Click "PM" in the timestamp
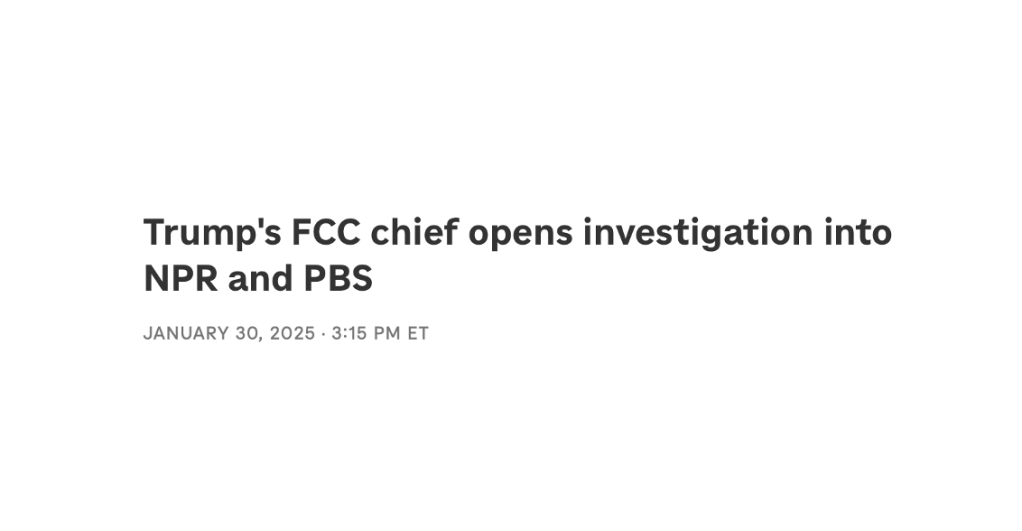This screenshot has width=1022, height=531. coord(387,334)
